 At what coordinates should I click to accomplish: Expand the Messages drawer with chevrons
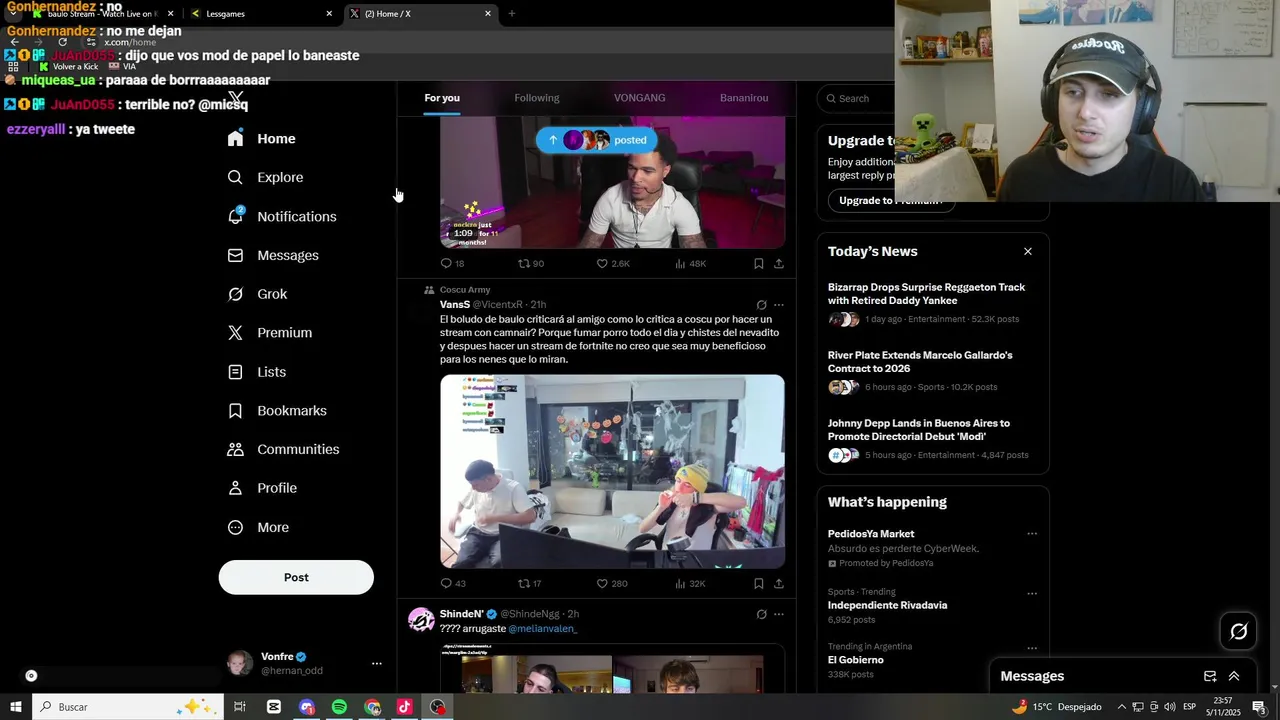pyautogui.click(x=1234, y=676)
